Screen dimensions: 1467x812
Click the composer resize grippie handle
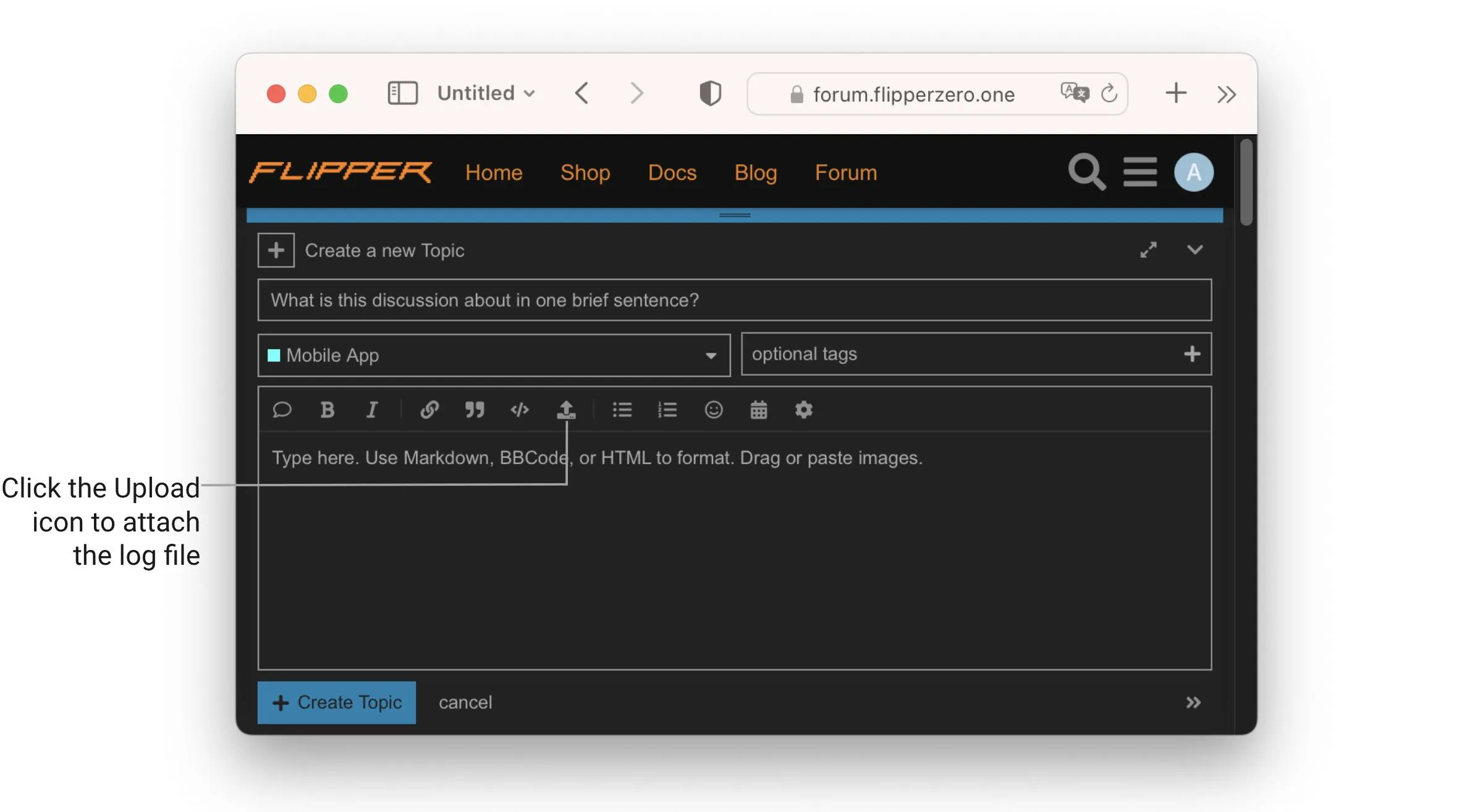pos(735,215)
